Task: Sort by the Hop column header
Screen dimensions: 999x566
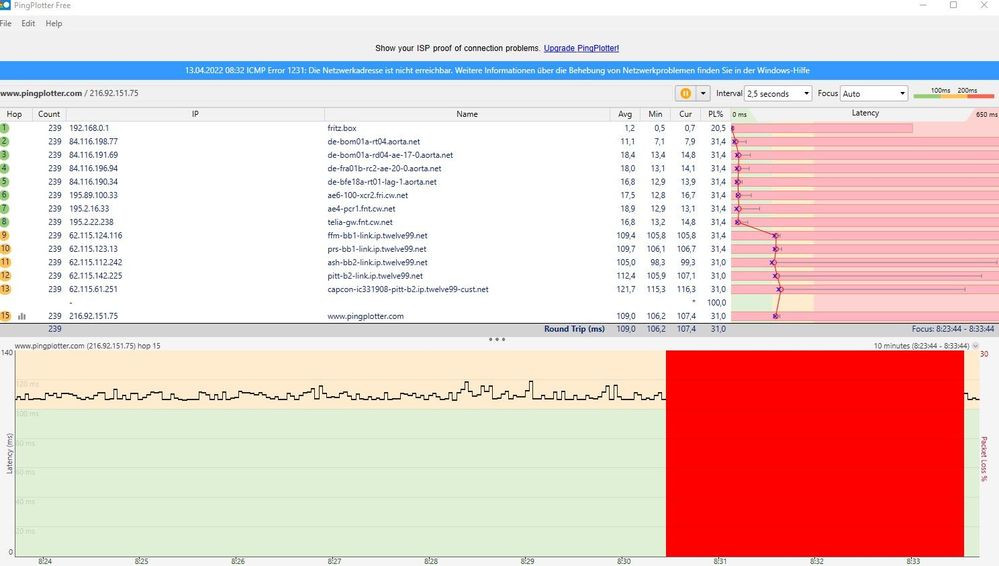Action: tap(14, 114)
